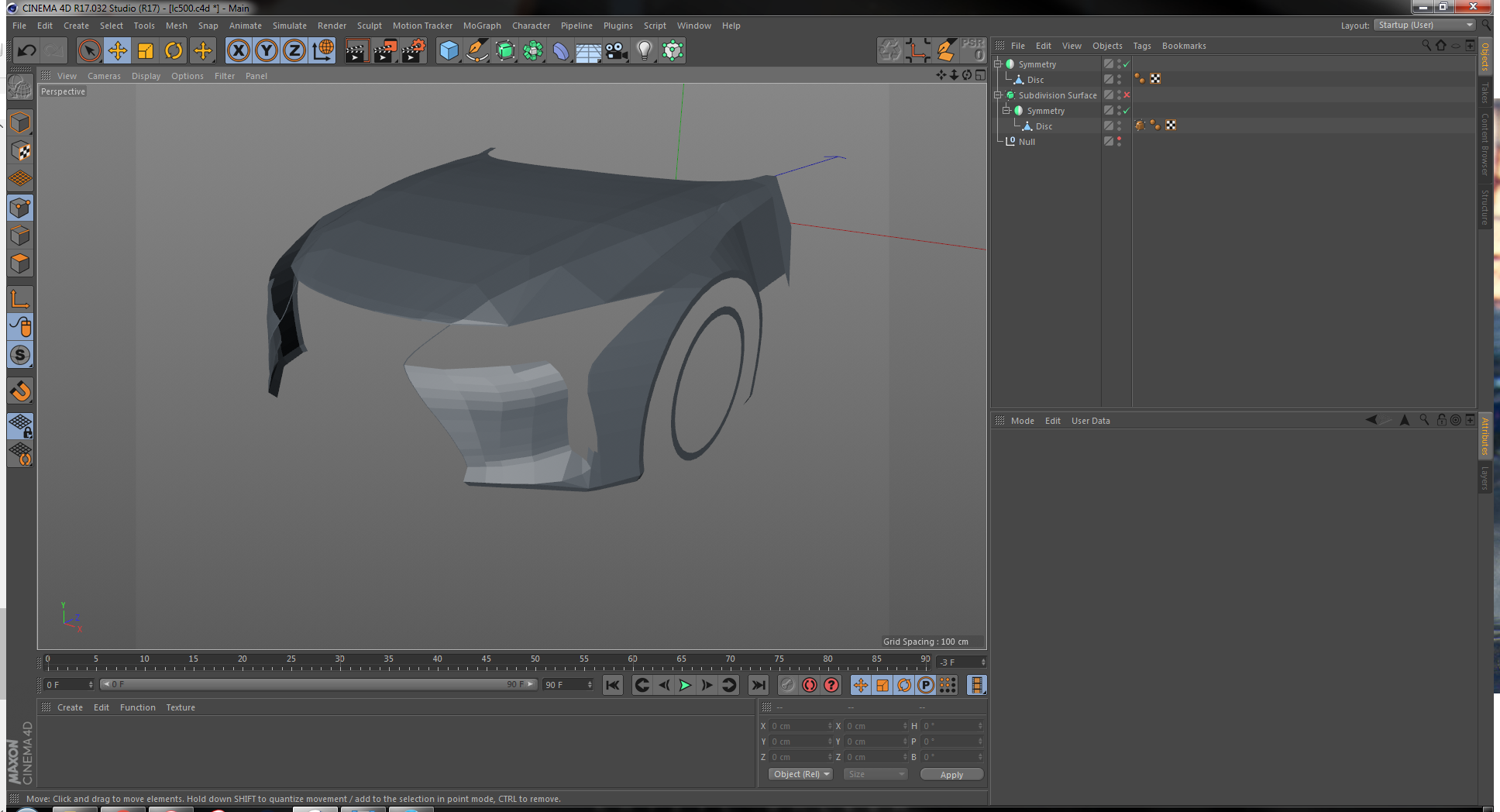Enable Axis mode icon
The image size is (1500, 812).
pyautogui.click(x=20, y=299)
